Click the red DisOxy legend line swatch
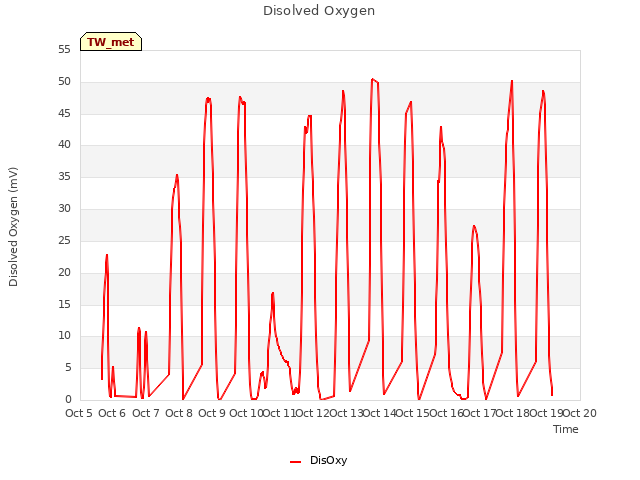 [x=296, y=462]
